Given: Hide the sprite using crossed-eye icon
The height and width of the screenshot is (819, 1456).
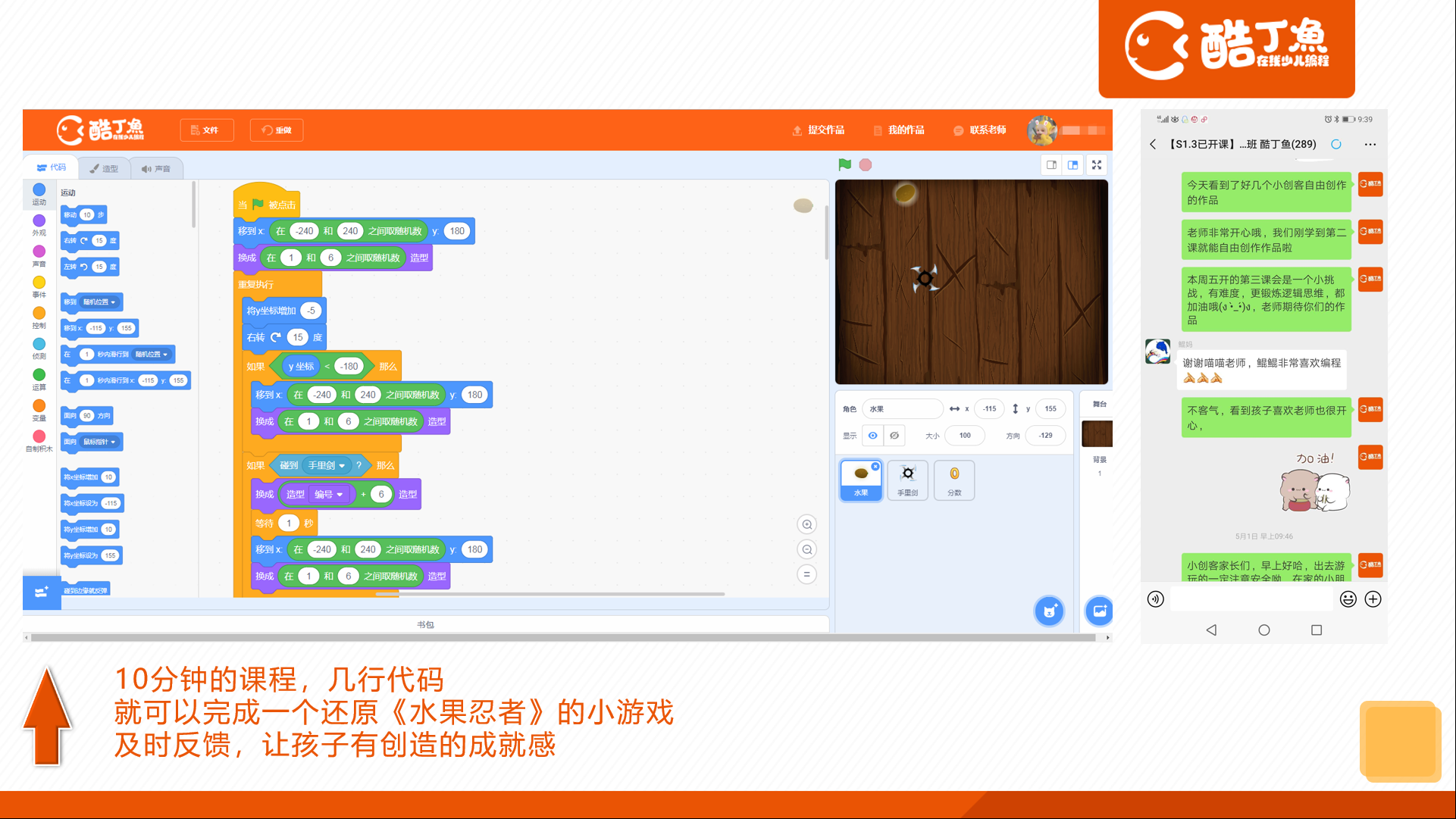Looking at the screenshot, I should pyautogui.click(x=894, y=436).
